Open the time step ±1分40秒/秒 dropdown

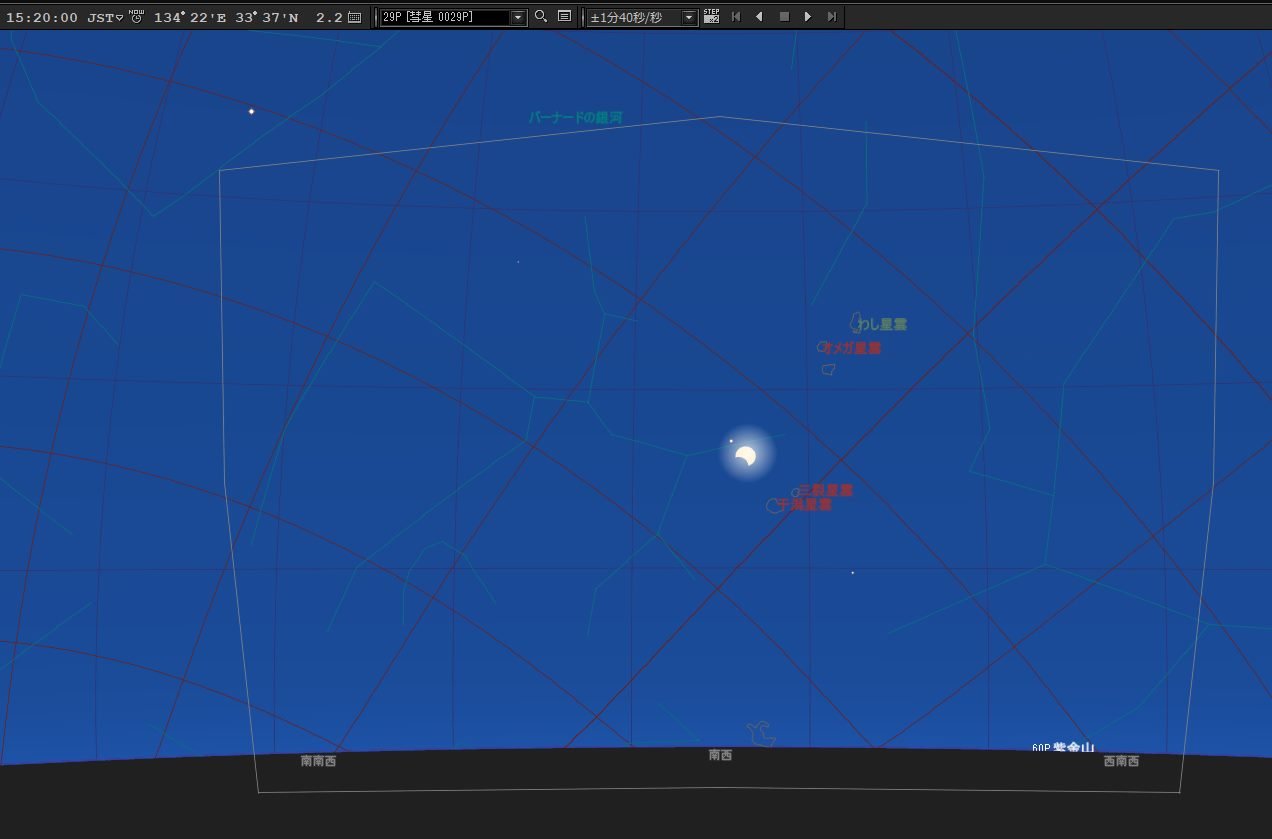[x=689, y=18]
